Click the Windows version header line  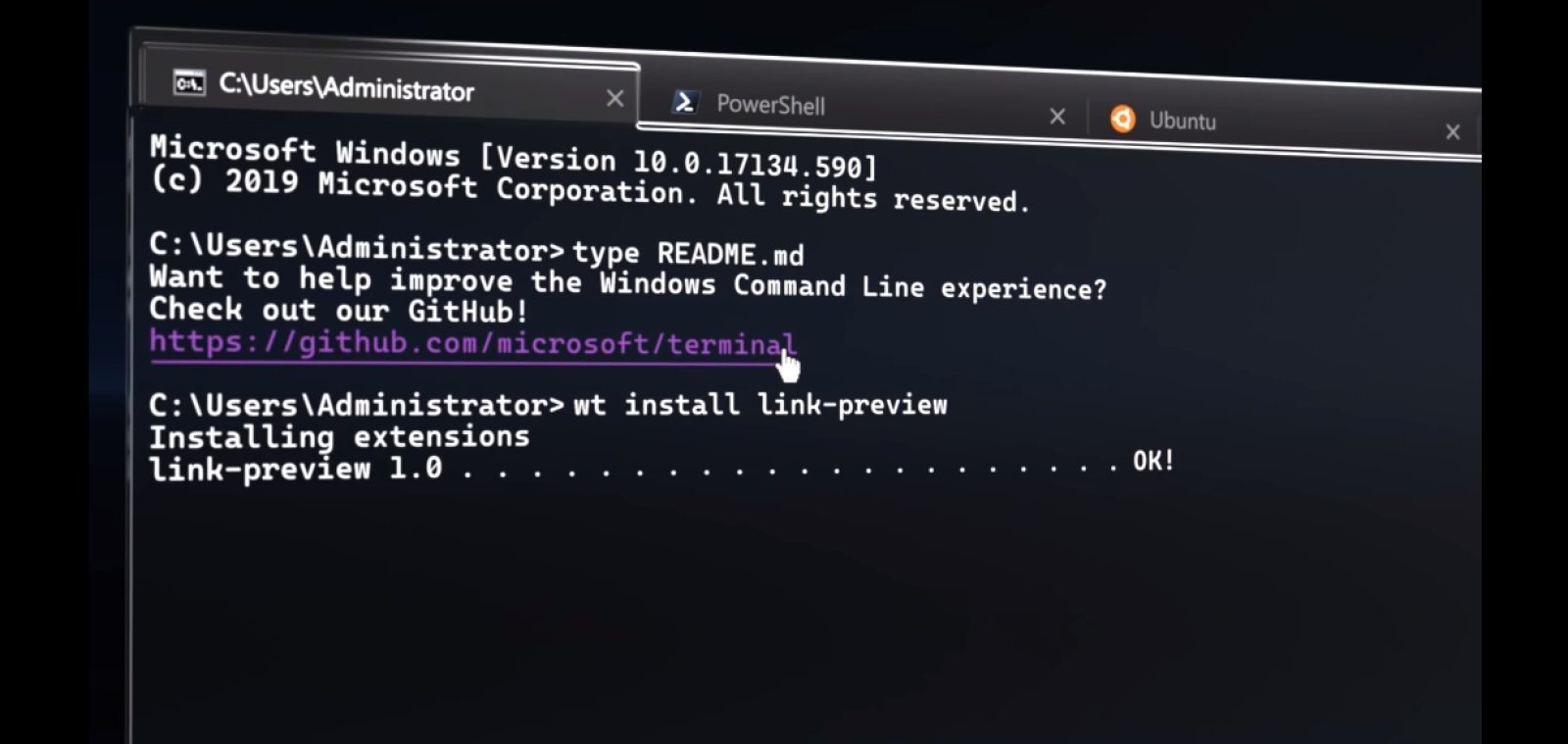(514, 157)
